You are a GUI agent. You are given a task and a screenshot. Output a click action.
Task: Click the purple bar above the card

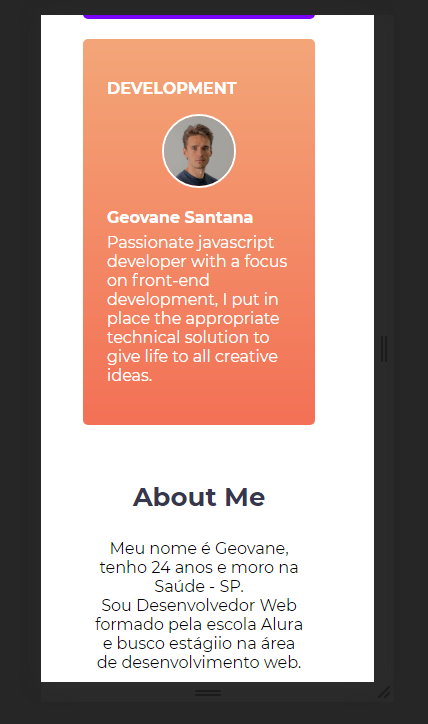pos(199,17)
